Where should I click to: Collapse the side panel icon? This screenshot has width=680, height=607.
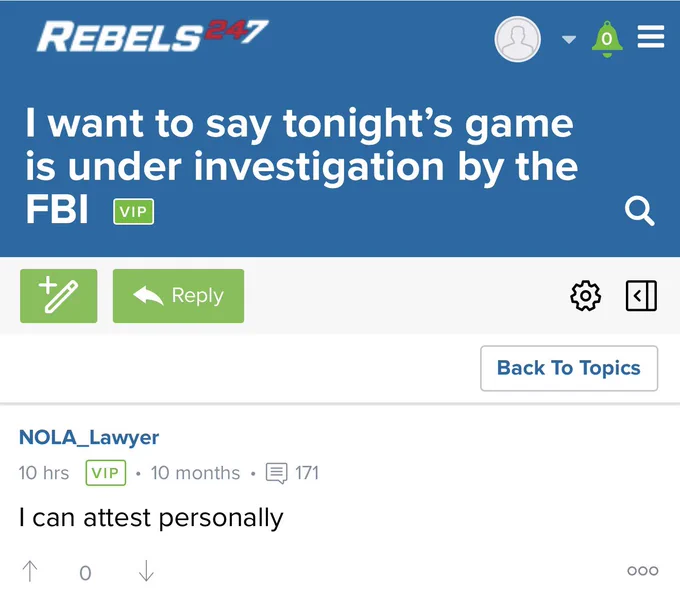pos(641,296)
